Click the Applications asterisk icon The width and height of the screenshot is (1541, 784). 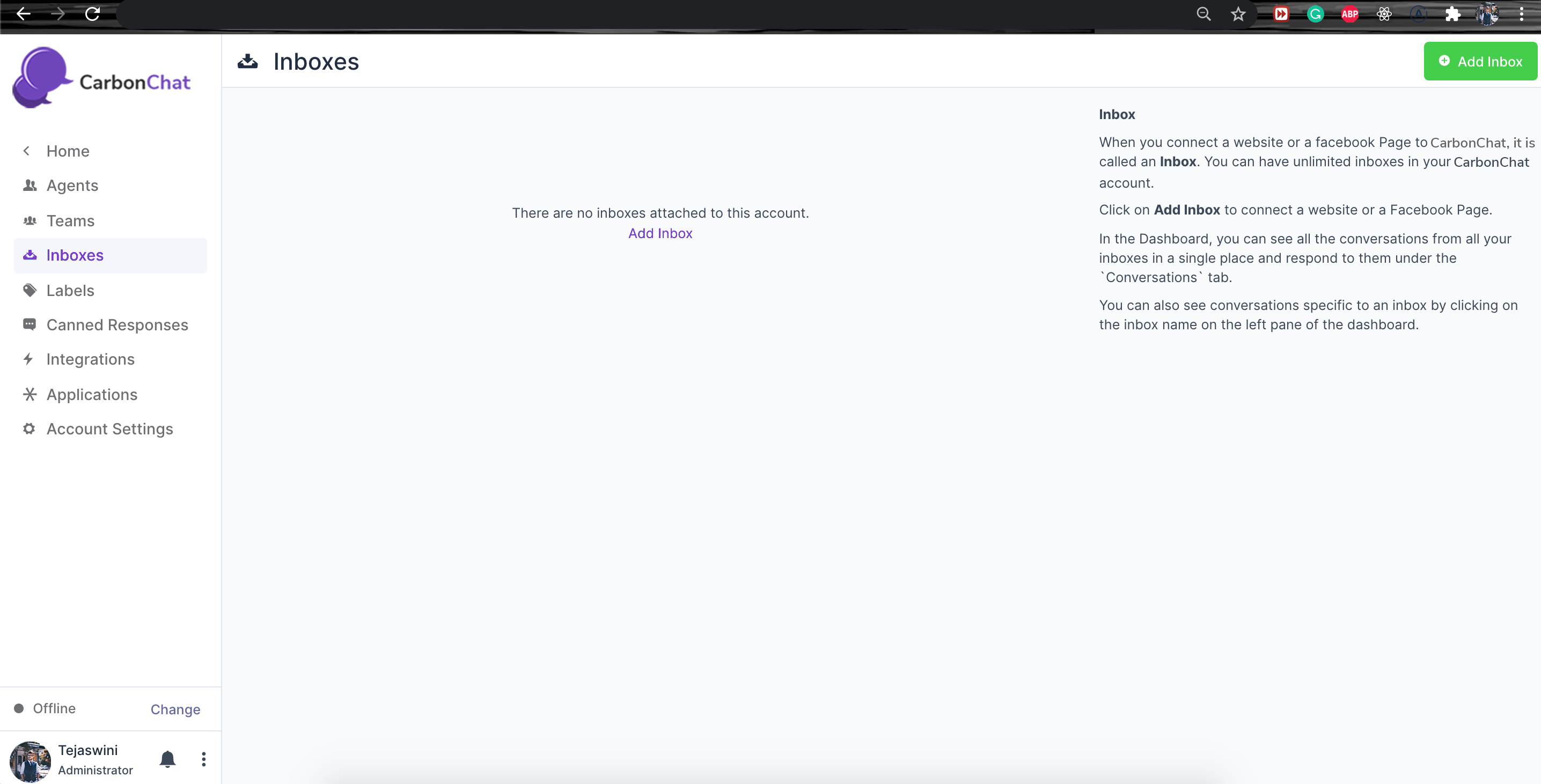(x=30, y=394)
